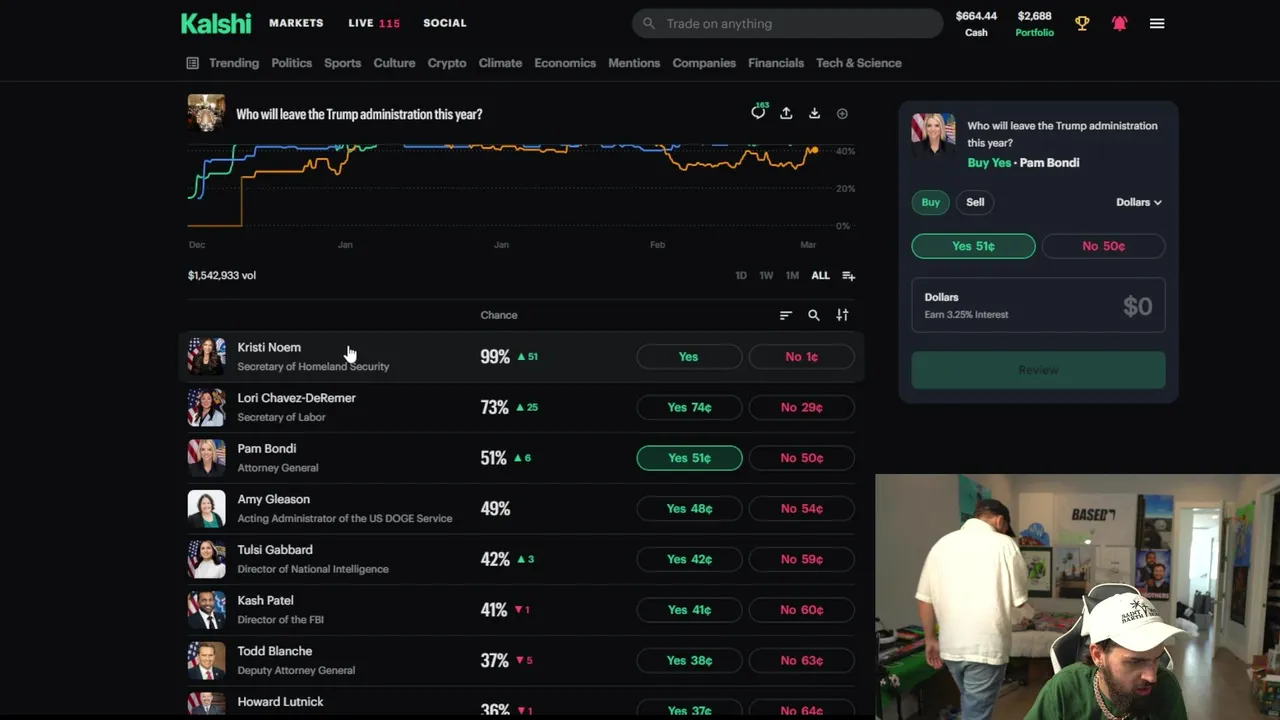Select the Buy toggle in order panel
This screenshot has height=720, width=1280.
tap(931, 202)
